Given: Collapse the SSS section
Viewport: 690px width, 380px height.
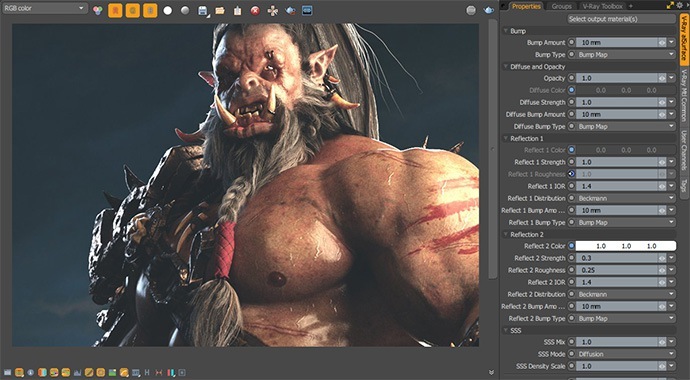Looking at the screenshot, I should [506, 330].
